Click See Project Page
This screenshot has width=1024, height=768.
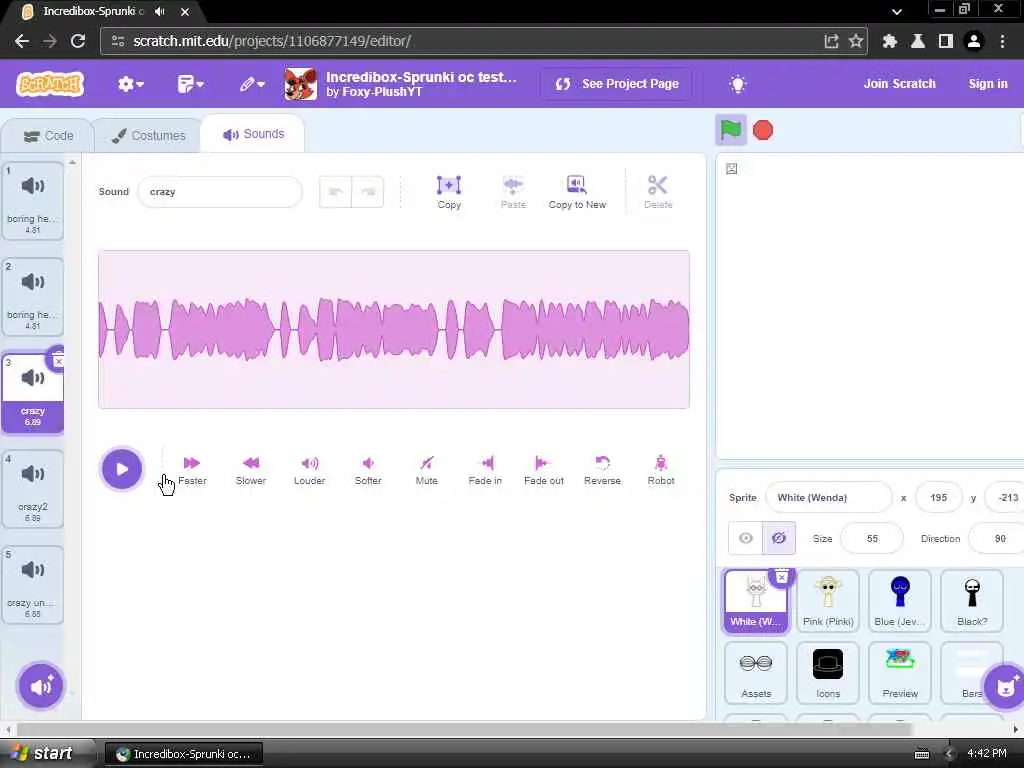[616, 84]
